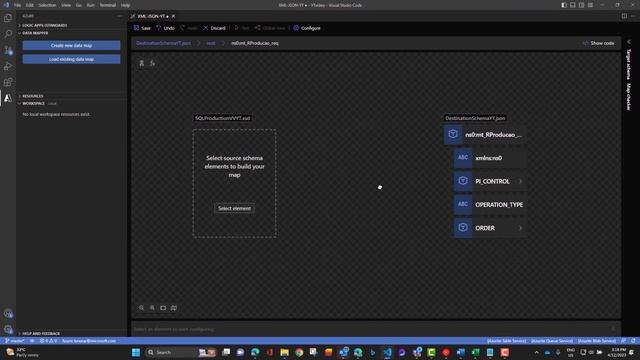Image resolution: width=640 pixels, height=360 pixels.
Task: Open the Edit menu
Action: click(30, 5)
